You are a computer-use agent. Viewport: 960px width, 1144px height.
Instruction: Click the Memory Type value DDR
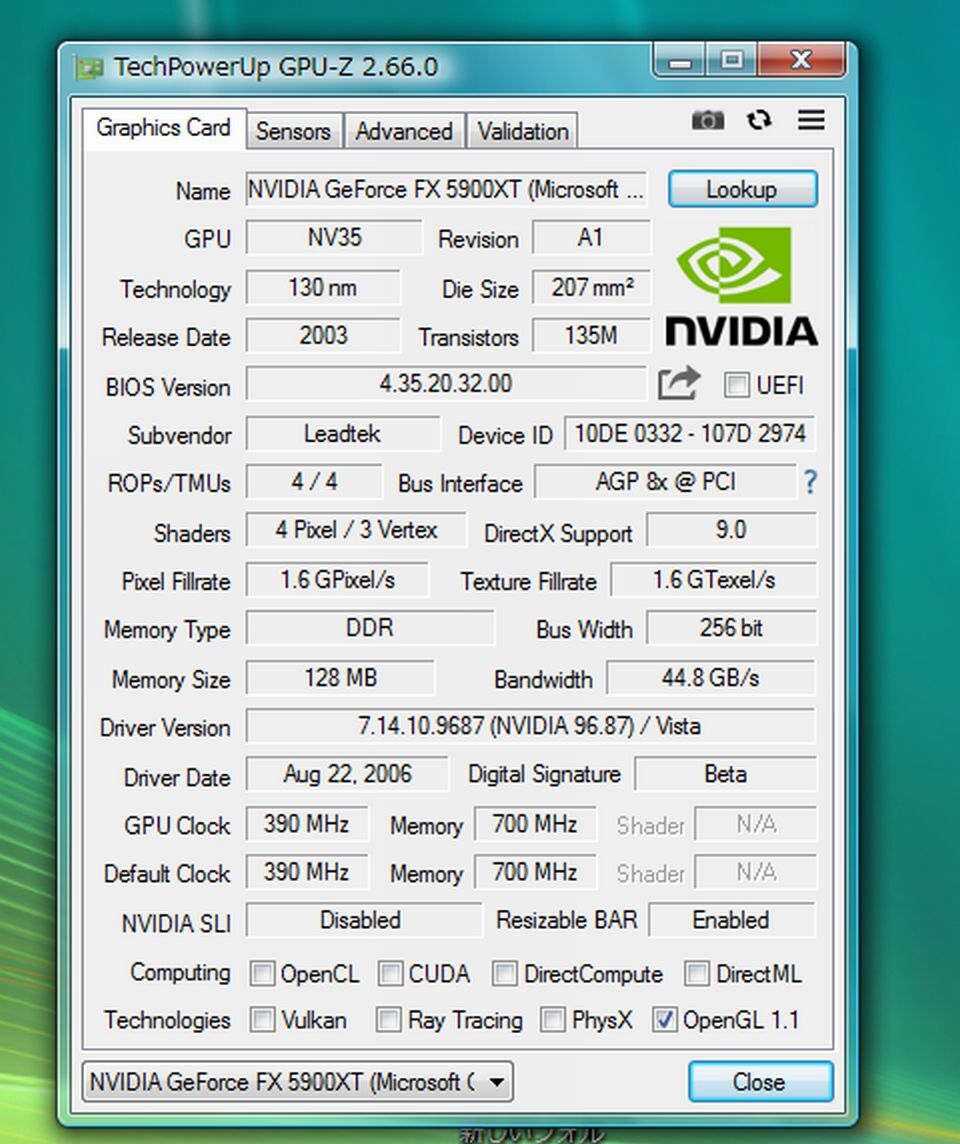click(x=370, y=628)
